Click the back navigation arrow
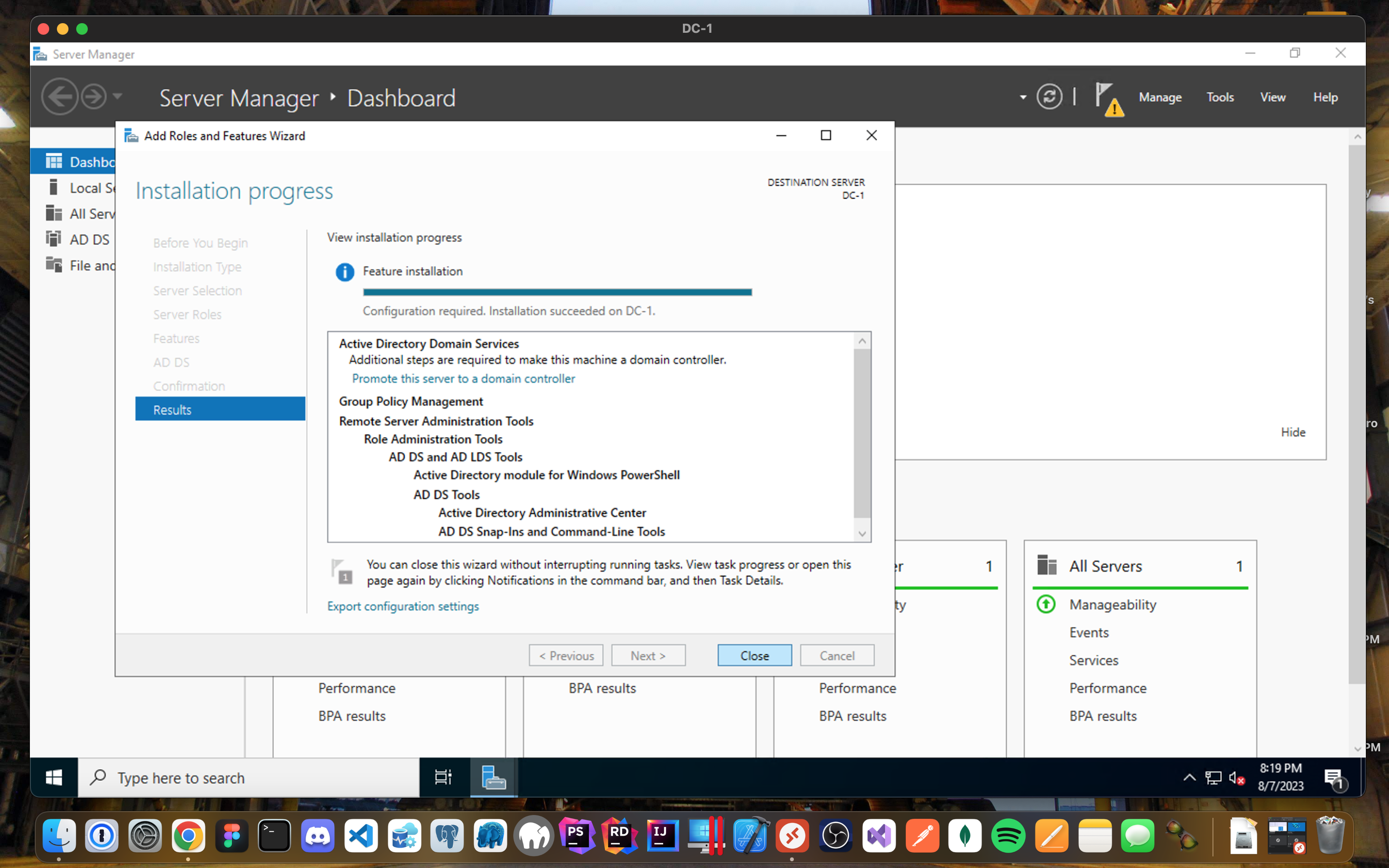This screenshot has height=868, width=1389. (60, 96)
